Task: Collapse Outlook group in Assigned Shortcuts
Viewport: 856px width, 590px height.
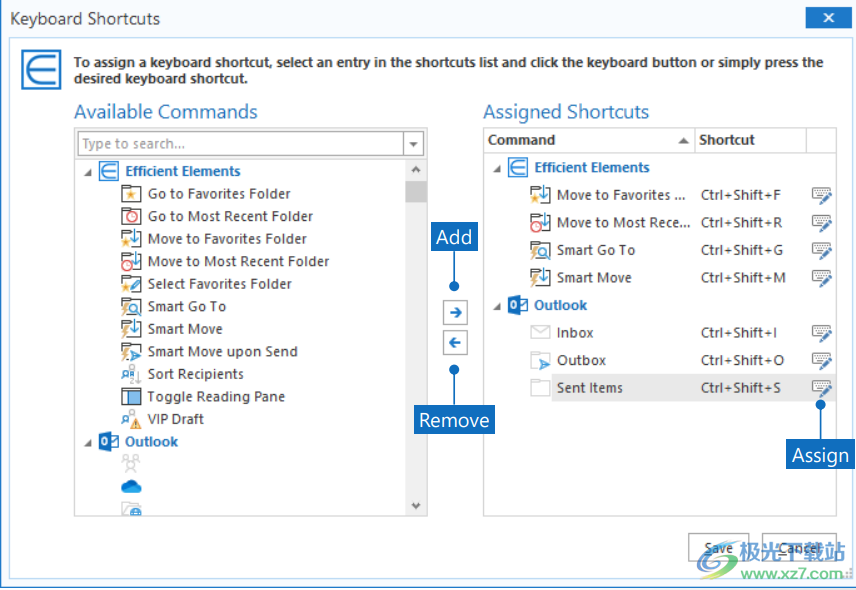Action: 497,306
